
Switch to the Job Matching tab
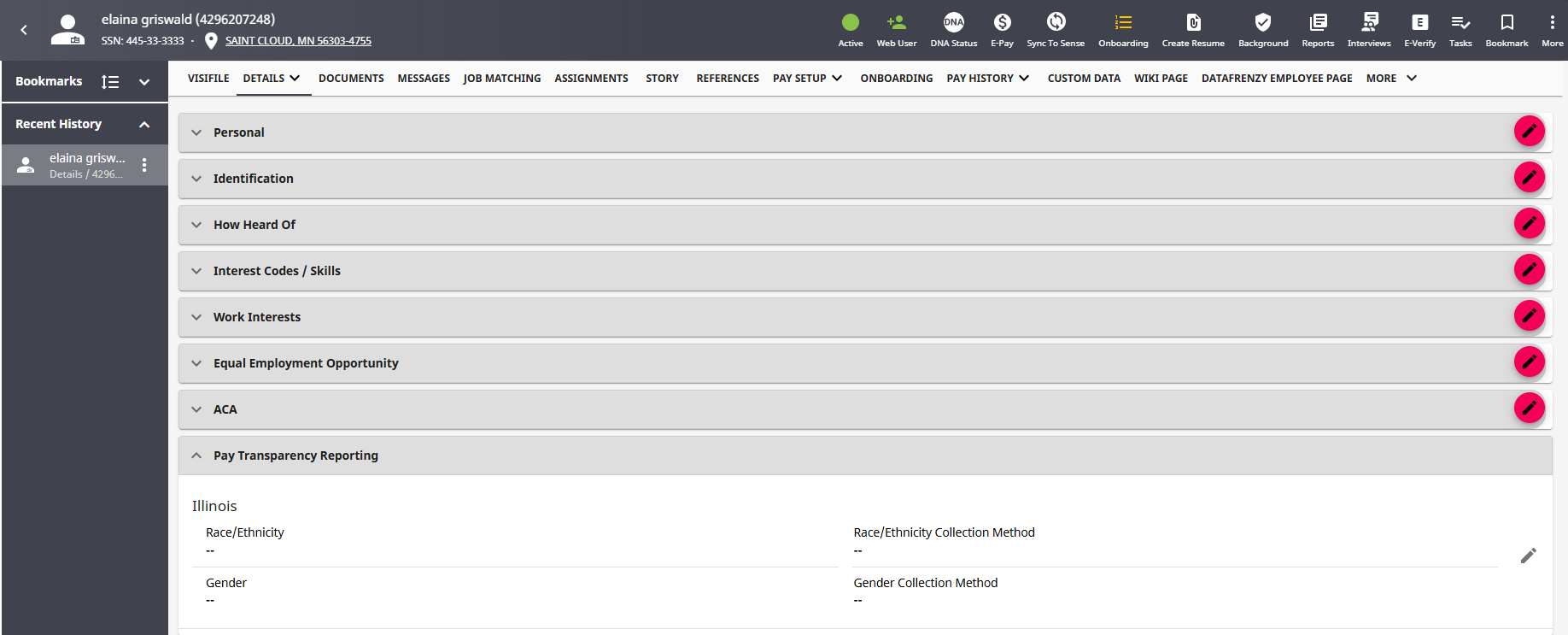point(502,79)
